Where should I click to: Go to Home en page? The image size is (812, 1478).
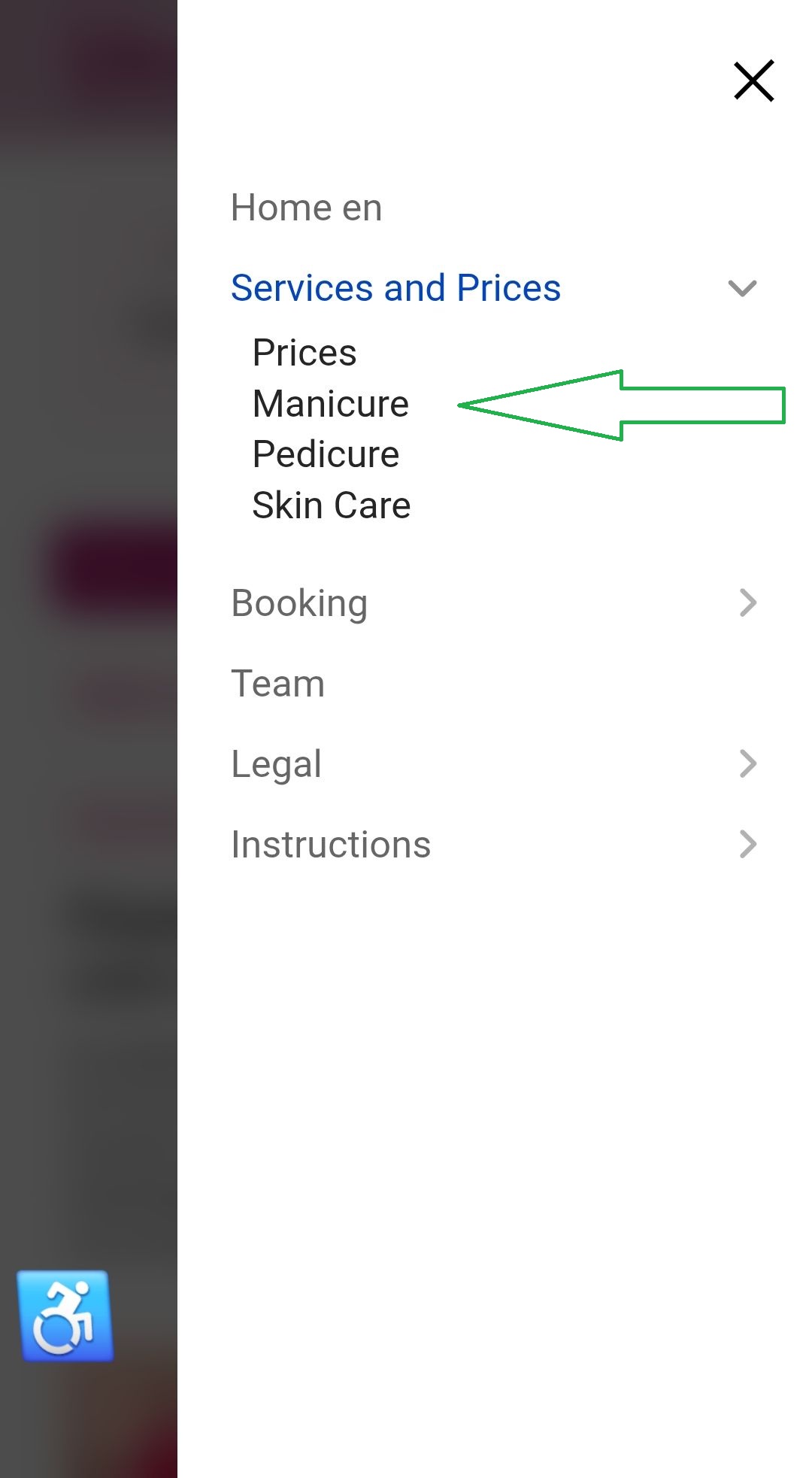pos(306,208)
